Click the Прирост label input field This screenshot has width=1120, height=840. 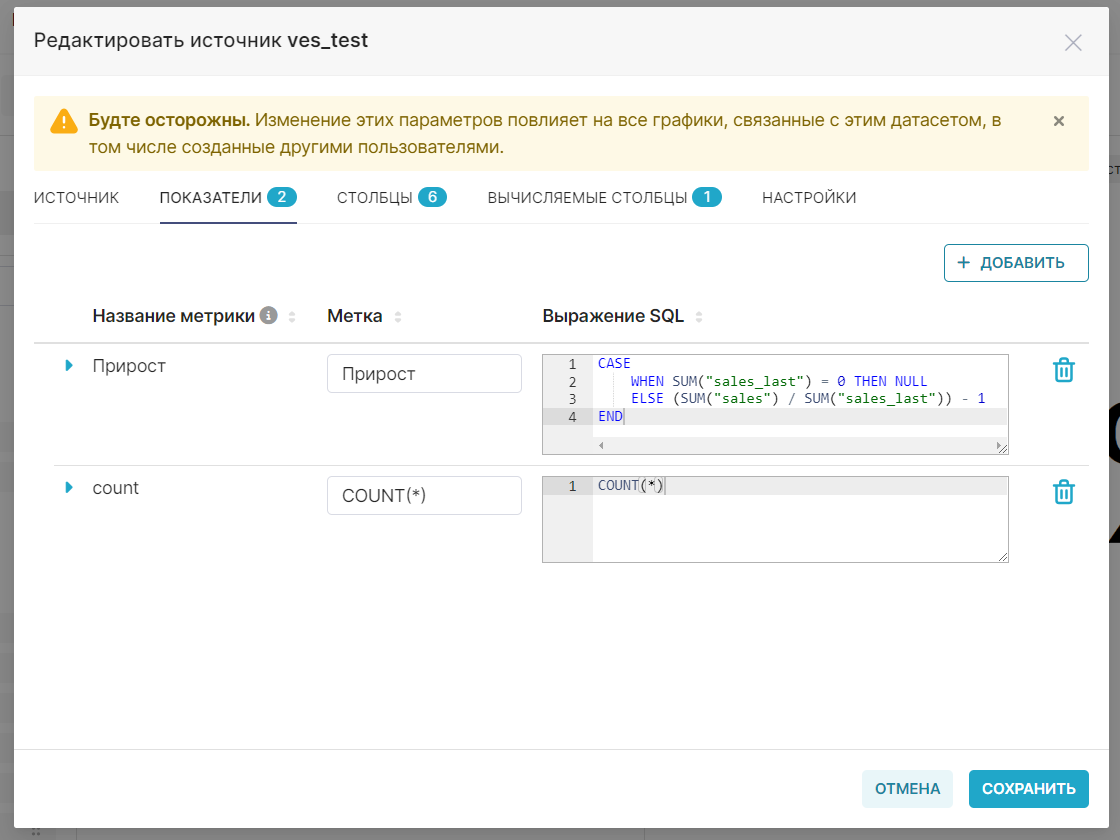point(424,374)
